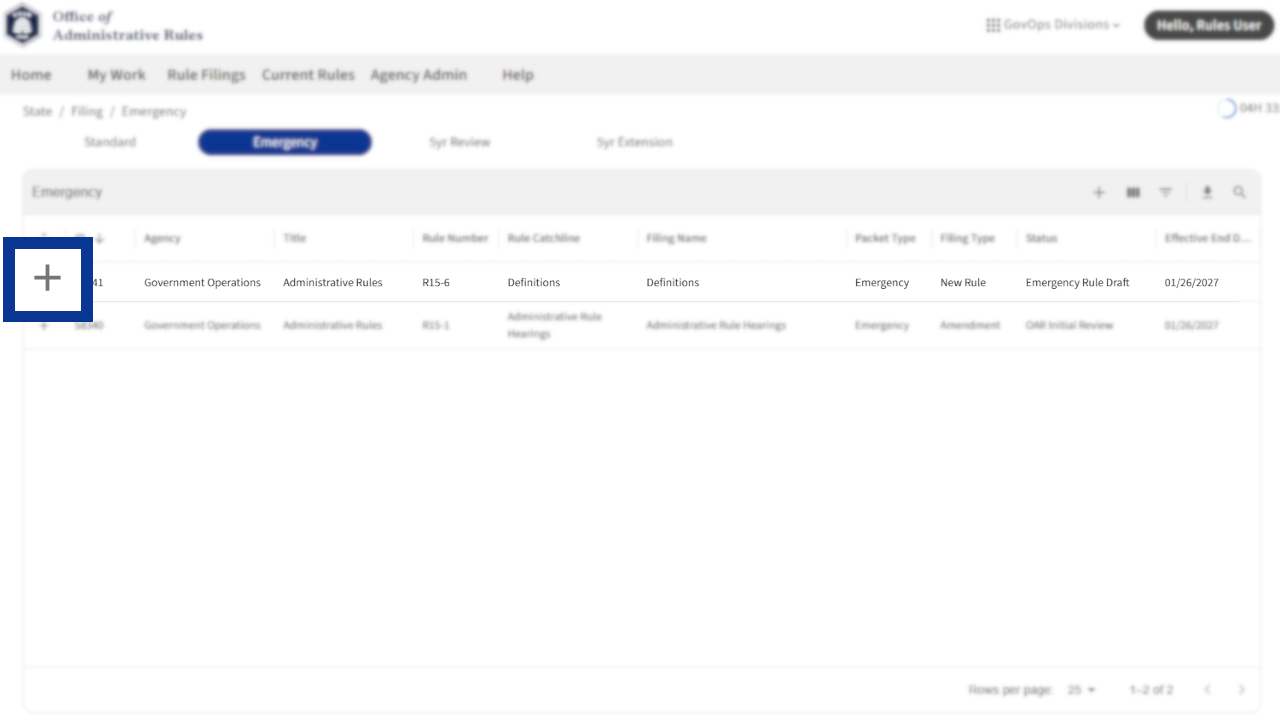Click the OAR Initial Review status cell
This screenshot has width=1280, height=720.
click(x=1069, y=325)
